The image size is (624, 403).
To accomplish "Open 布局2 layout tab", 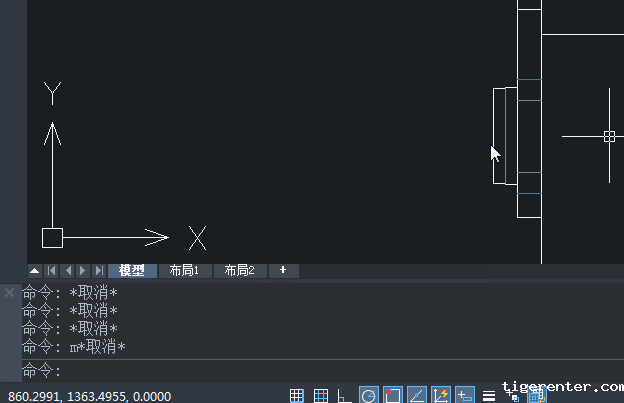I will tap(240, 271).
